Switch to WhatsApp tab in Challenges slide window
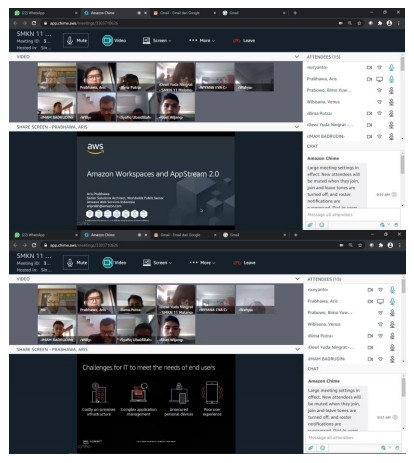Screen dimensions: 414x463 (x=46, y=235)
